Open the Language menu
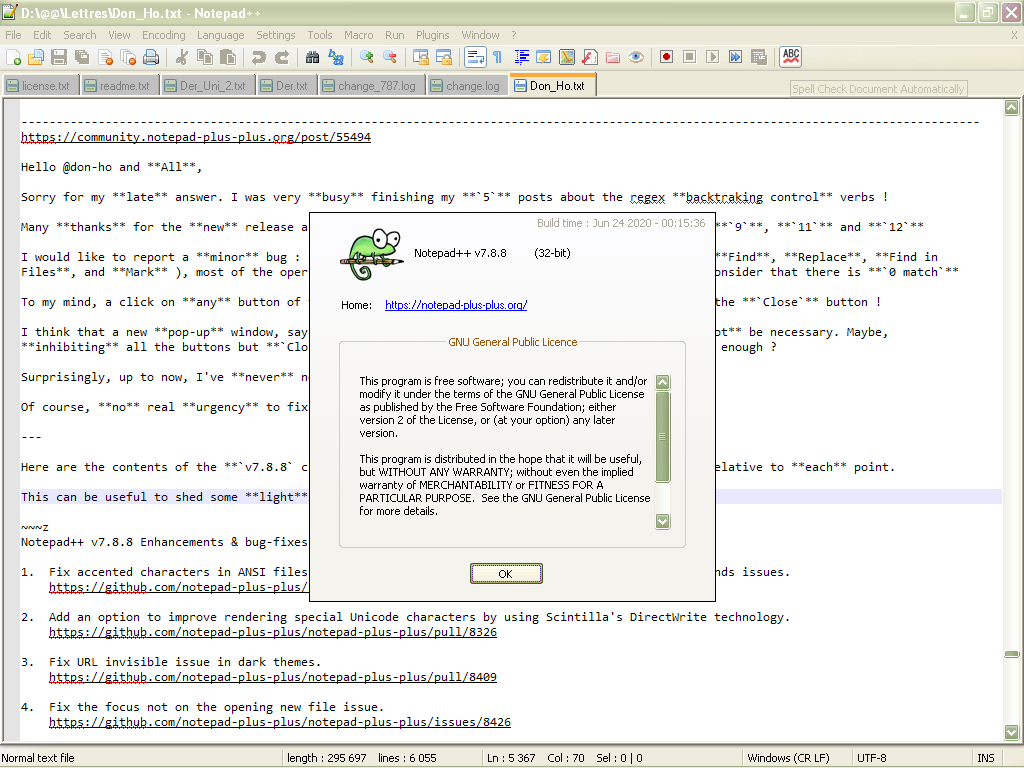The image size is (1024, 768). [x=221, y=35]
